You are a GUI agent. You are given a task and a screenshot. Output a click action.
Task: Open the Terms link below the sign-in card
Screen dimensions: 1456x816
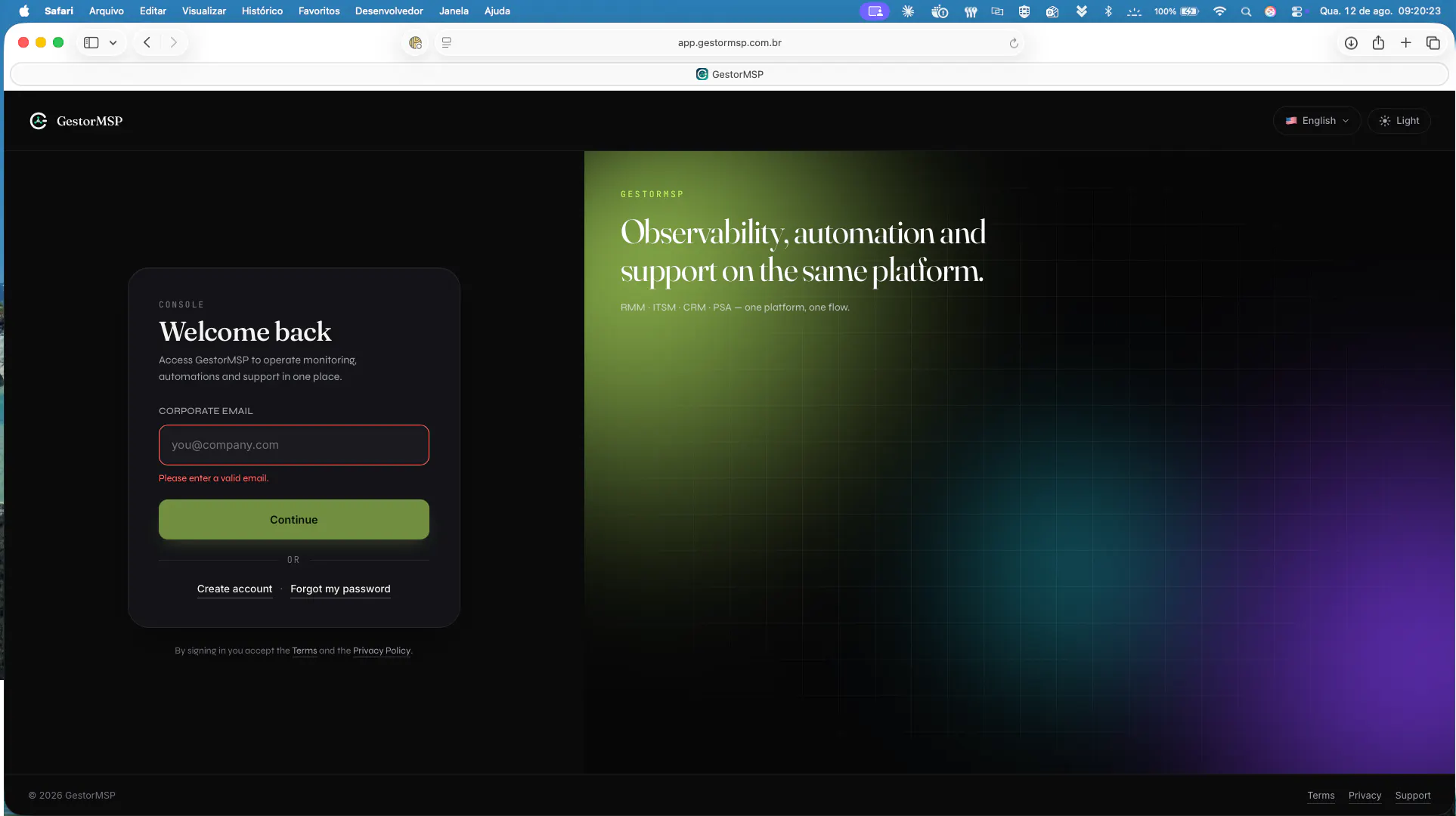305,651
